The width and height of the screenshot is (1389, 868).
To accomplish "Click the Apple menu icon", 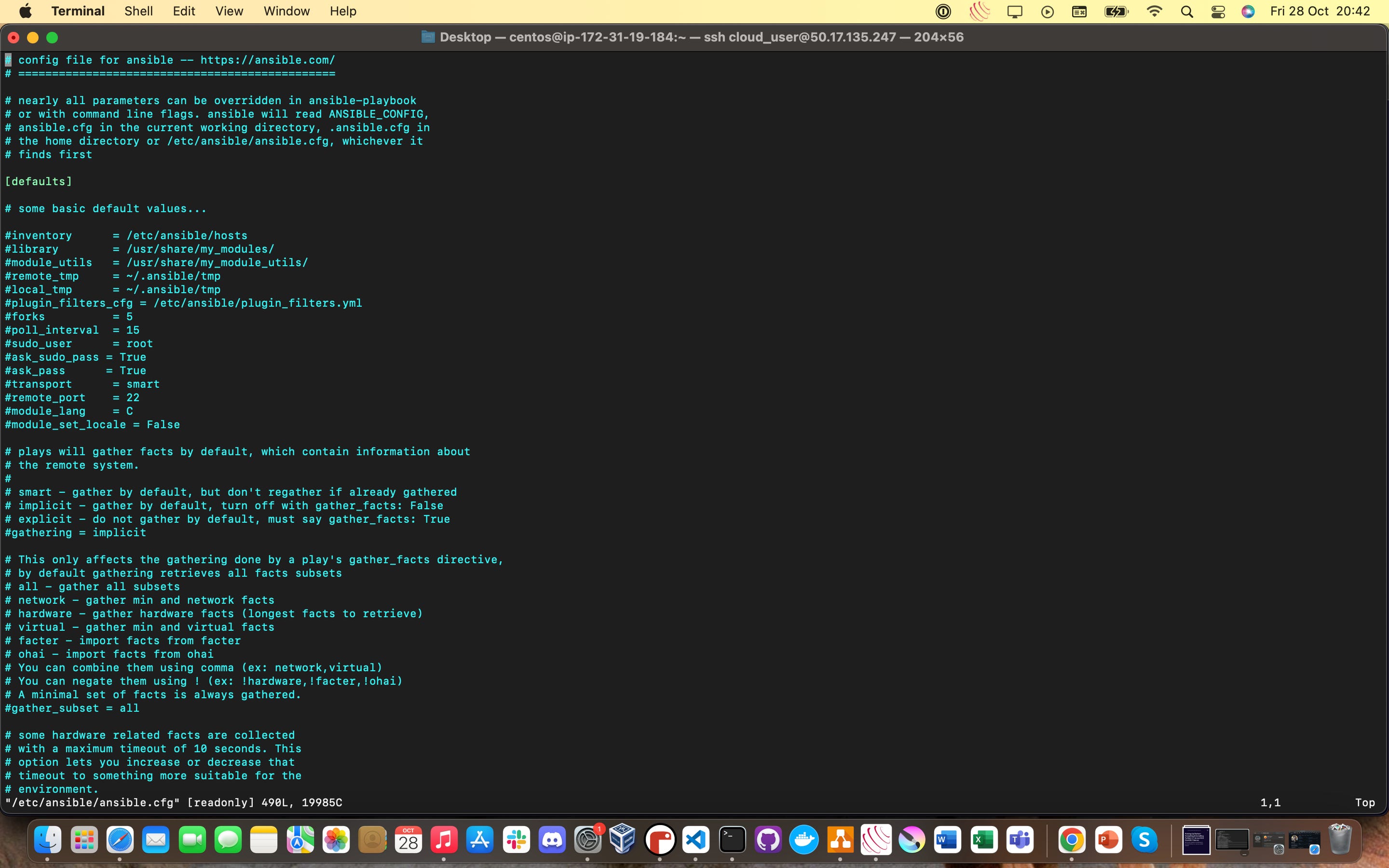I will [x=25, y=11].
